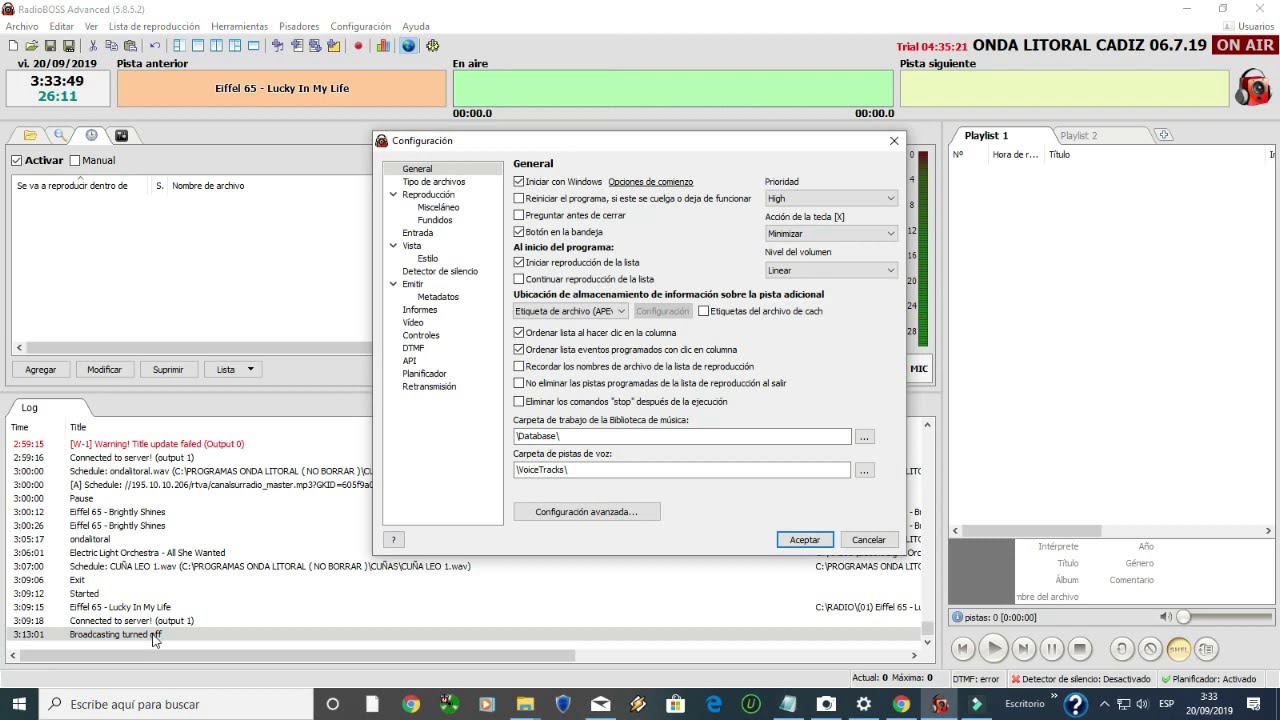This screenshot has width=1280, height=720.
Task: Click the Cut scissors toolbar icon
Action: click(x=93, y=46)
